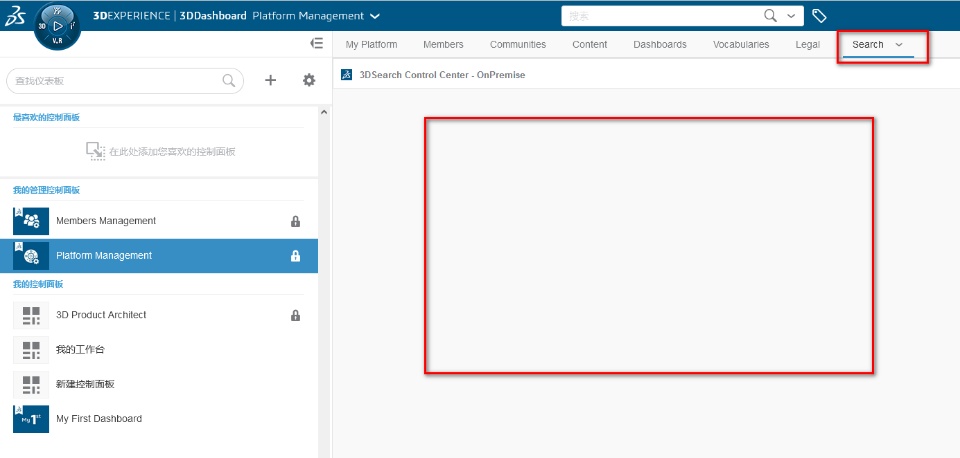
Task: Click the 我的工作台 grid icon
Action: (31, 350)
